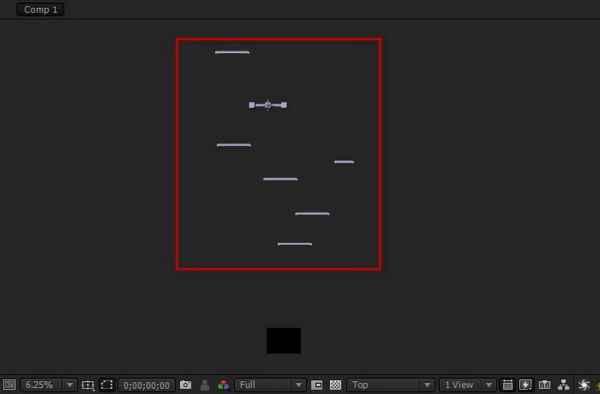Image resolution: width=600 pixels, height=394 pixels.
Task: Toggle the Fast Previews lightning button
Action: 525,384
